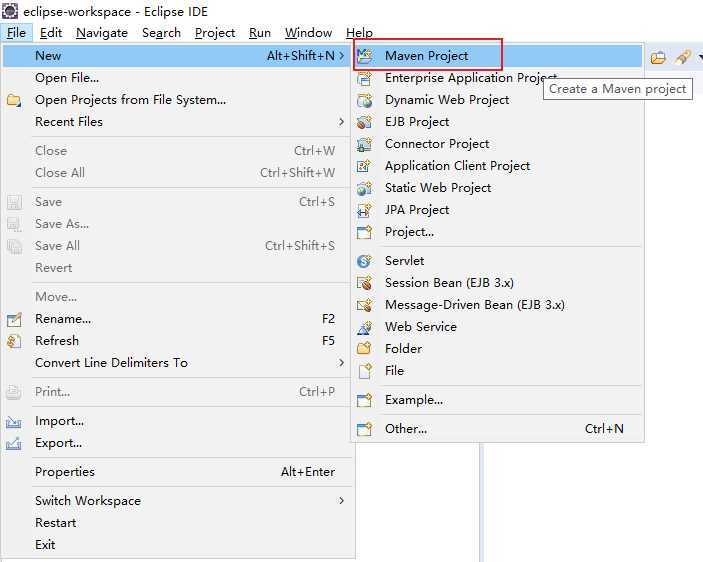This screenshot has width=703, height=562.
Task: Select Dynamic Web Project entry
Action: (498, 100)
